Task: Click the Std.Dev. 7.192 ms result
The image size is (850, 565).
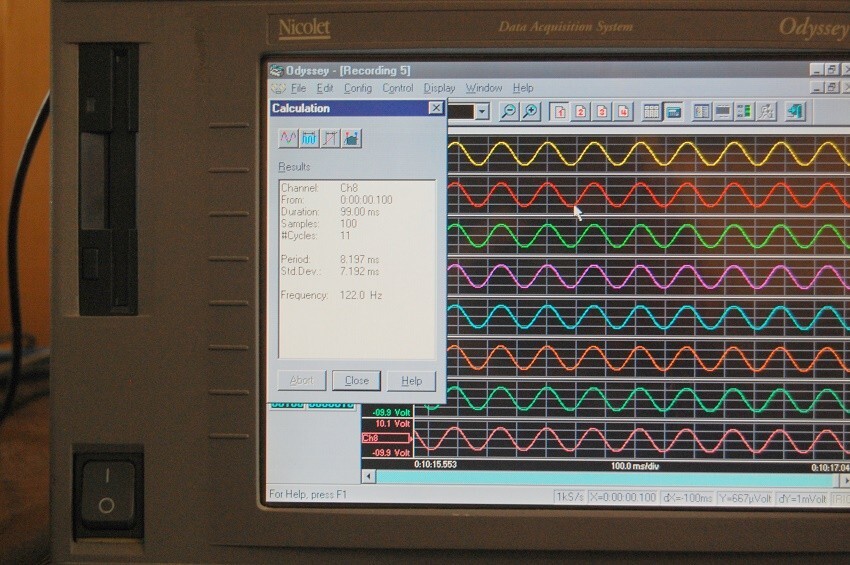Action: click(330, 271)
